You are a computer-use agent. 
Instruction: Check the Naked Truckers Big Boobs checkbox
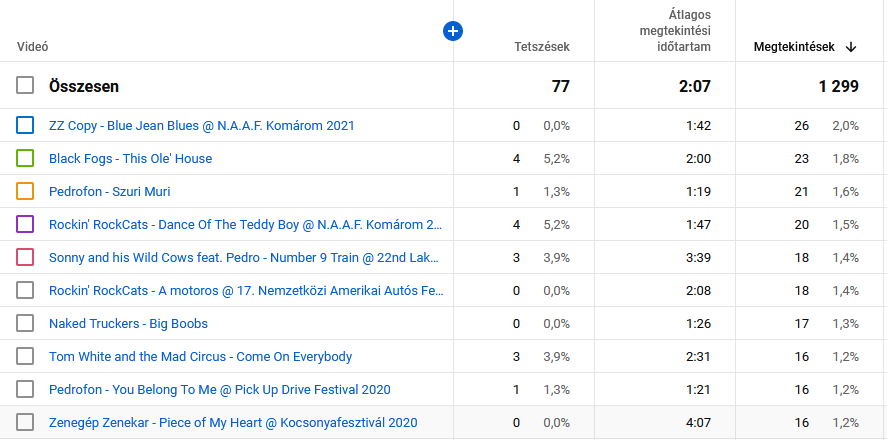[x=25, y=324]
